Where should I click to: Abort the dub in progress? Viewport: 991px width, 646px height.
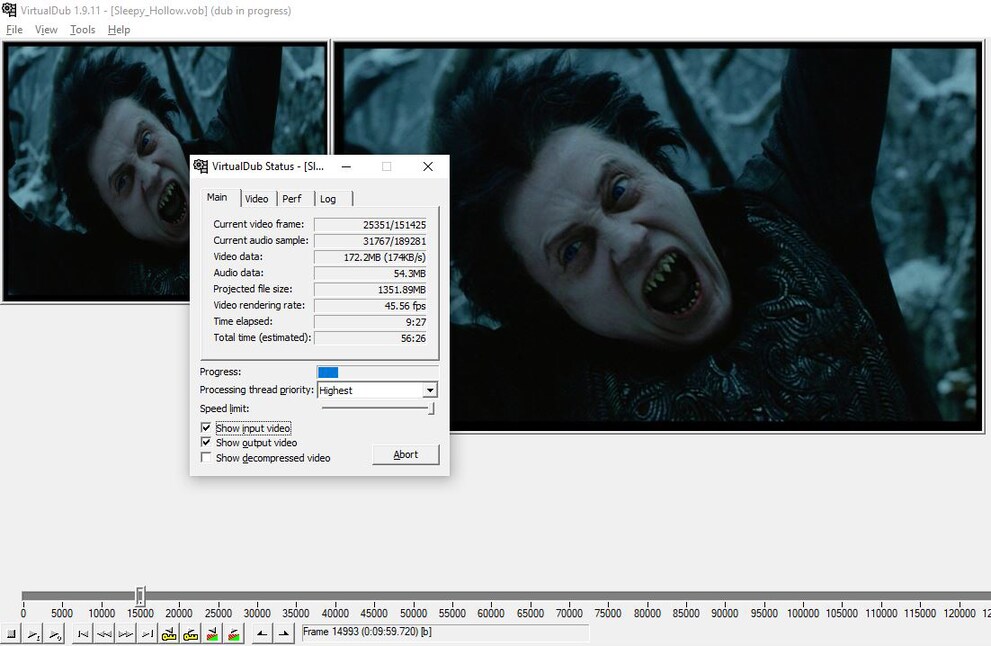[405, 454]
